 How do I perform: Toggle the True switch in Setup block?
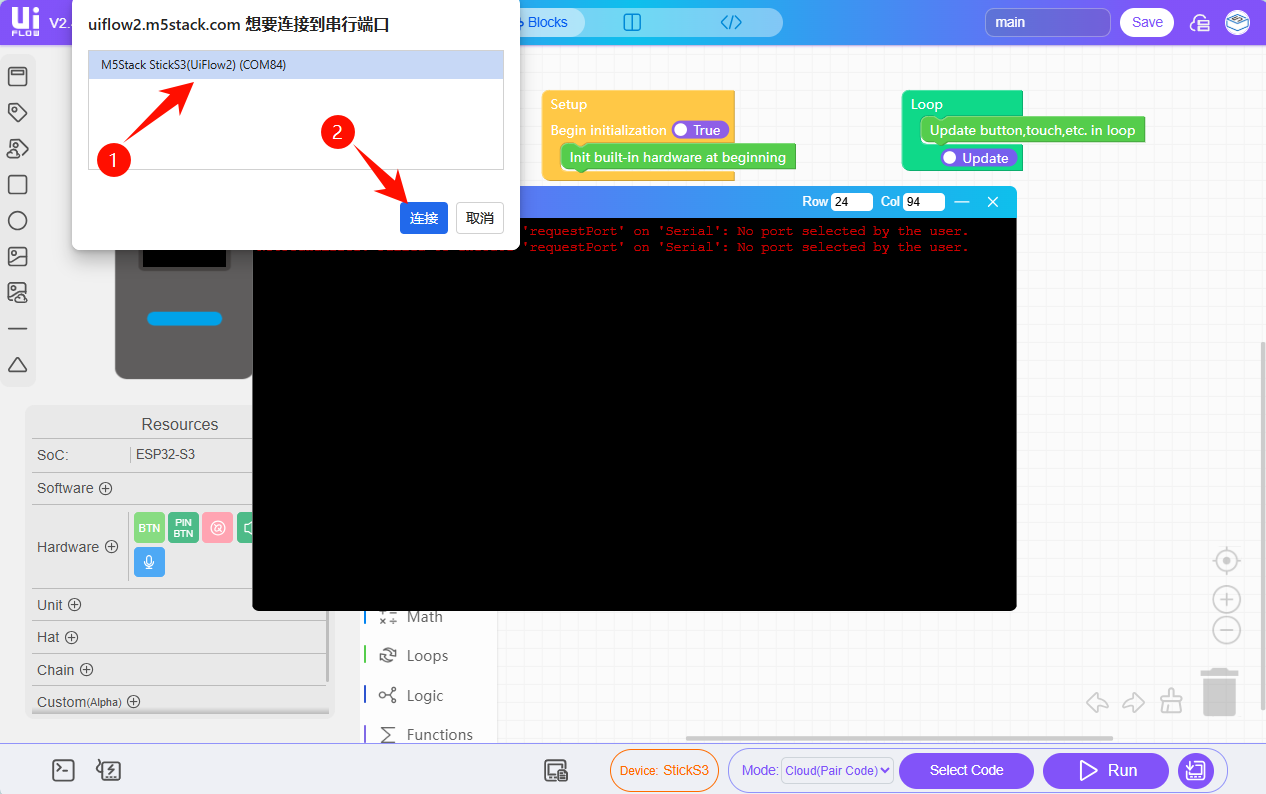pos(699,130)
